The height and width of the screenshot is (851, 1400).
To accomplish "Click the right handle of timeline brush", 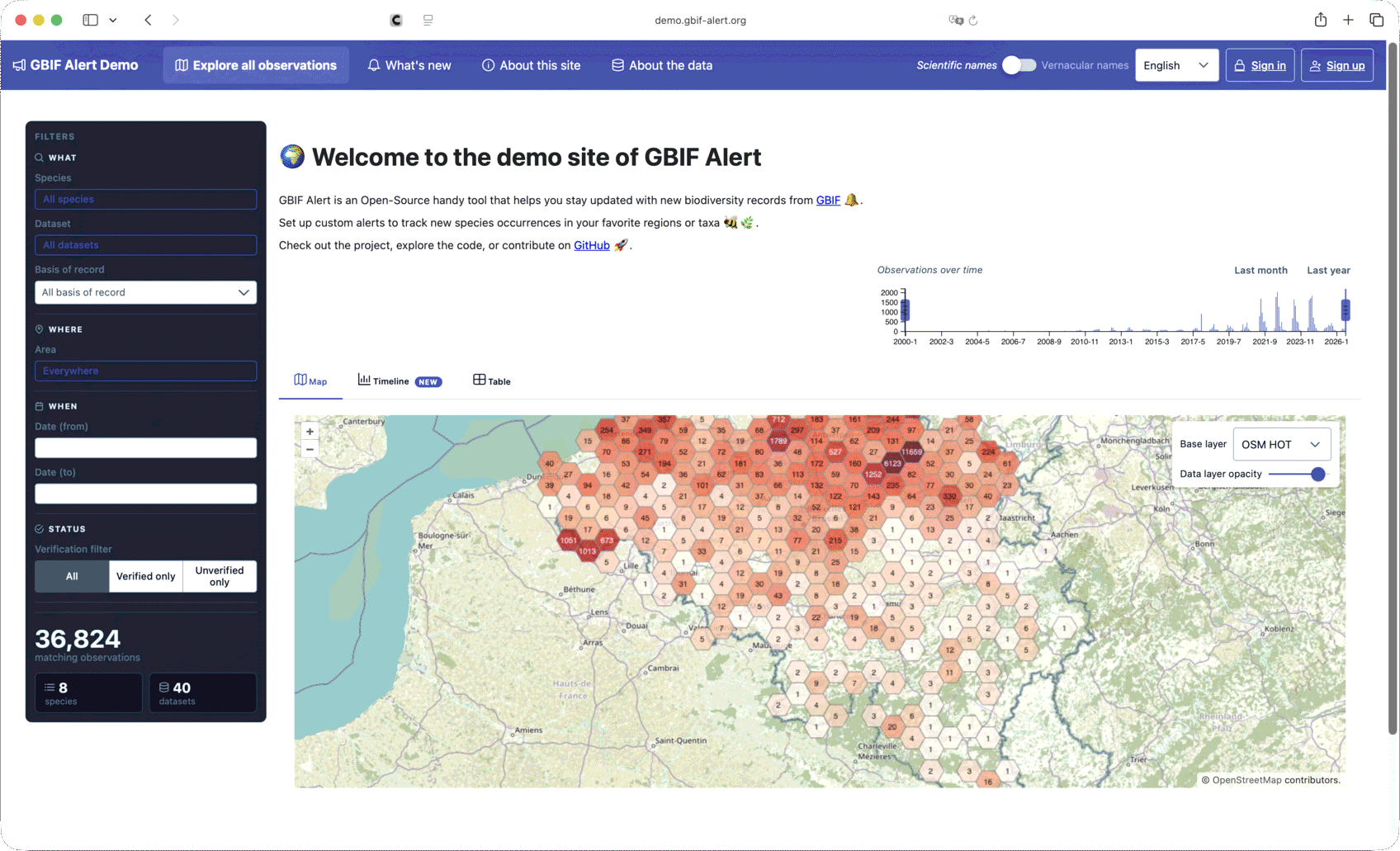I will point(1346,310).
